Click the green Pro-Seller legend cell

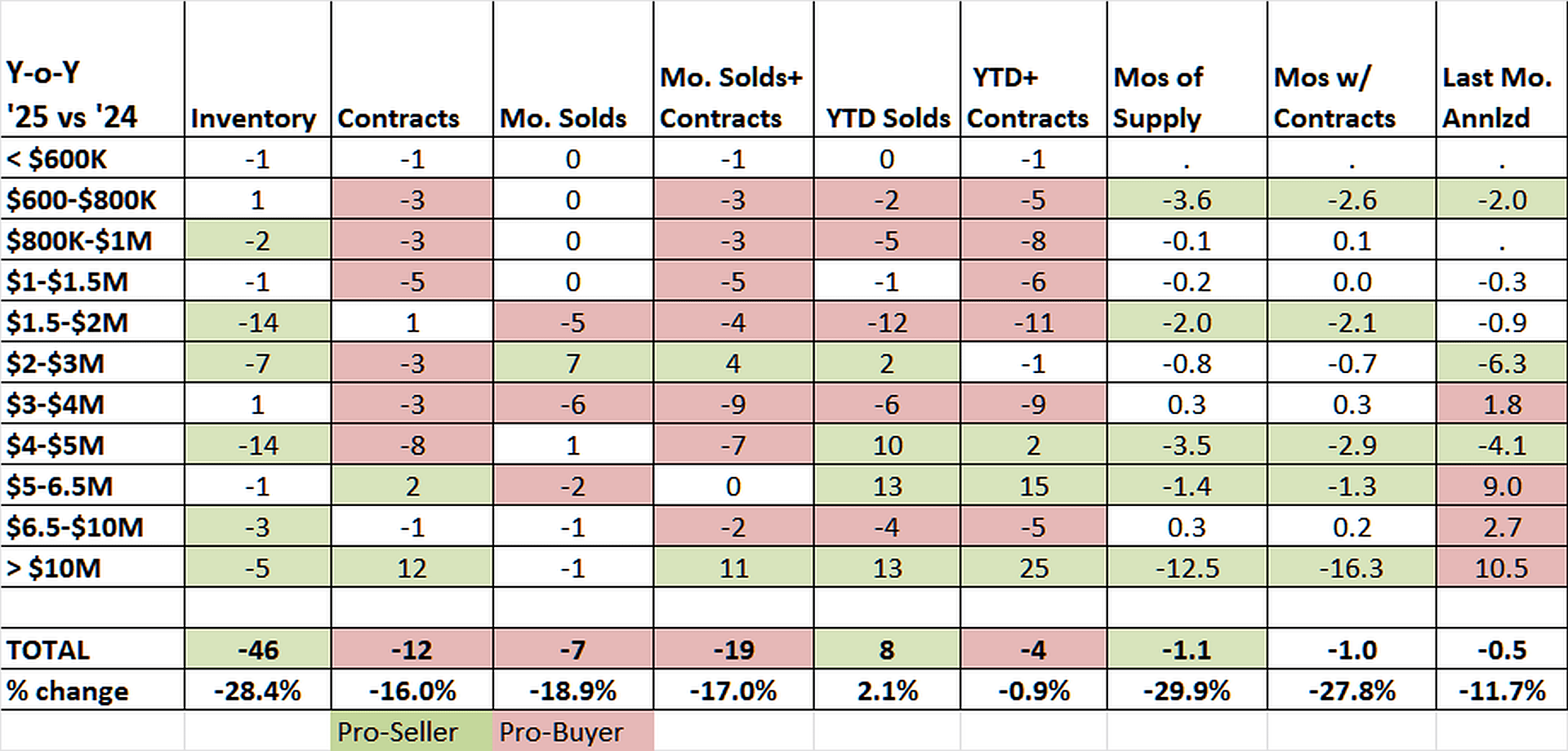click(411, 731)
